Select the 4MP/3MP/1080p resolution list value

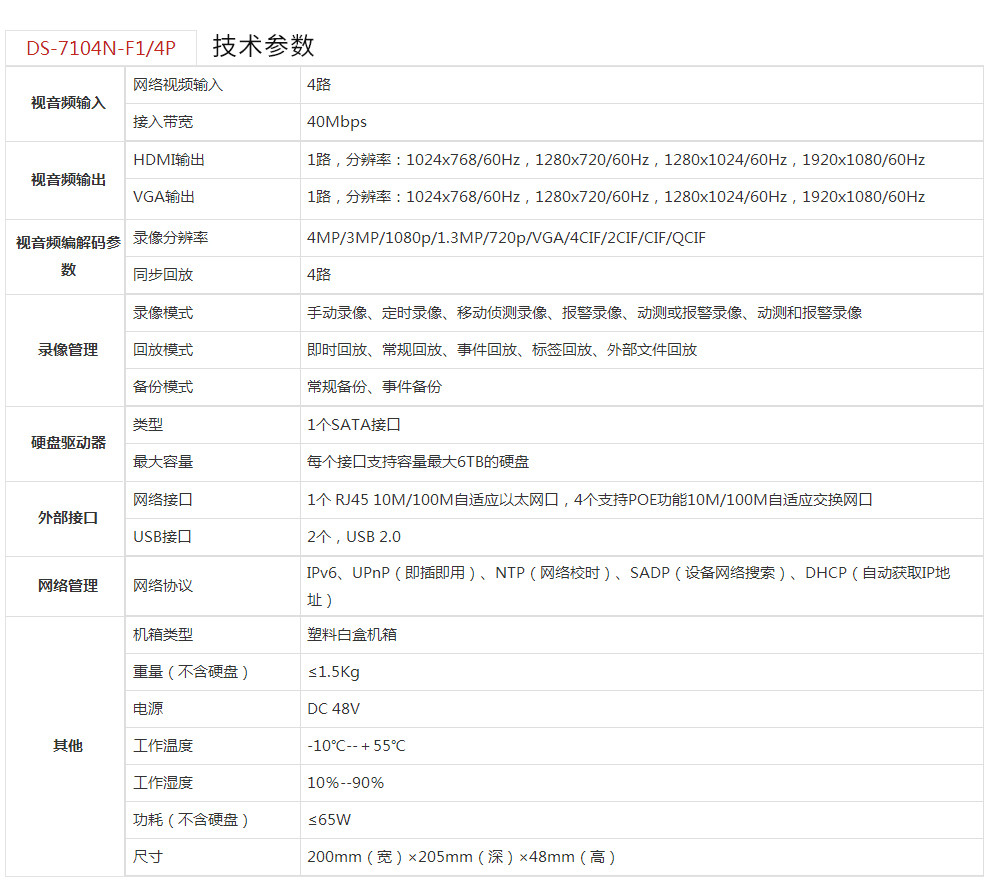506,238
